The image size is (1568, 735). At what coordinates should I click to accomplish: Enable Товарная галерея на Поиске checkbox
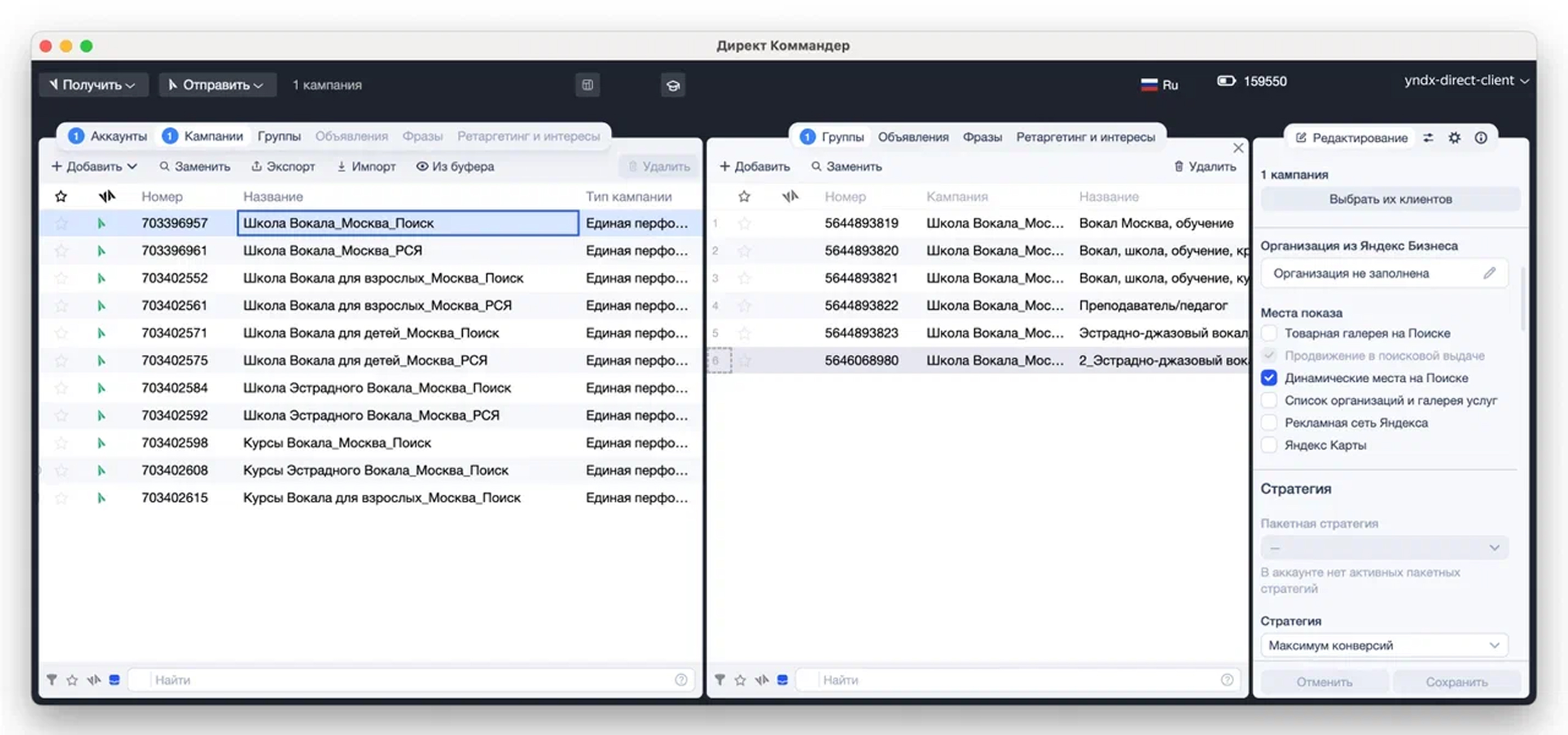point(1269,333)
